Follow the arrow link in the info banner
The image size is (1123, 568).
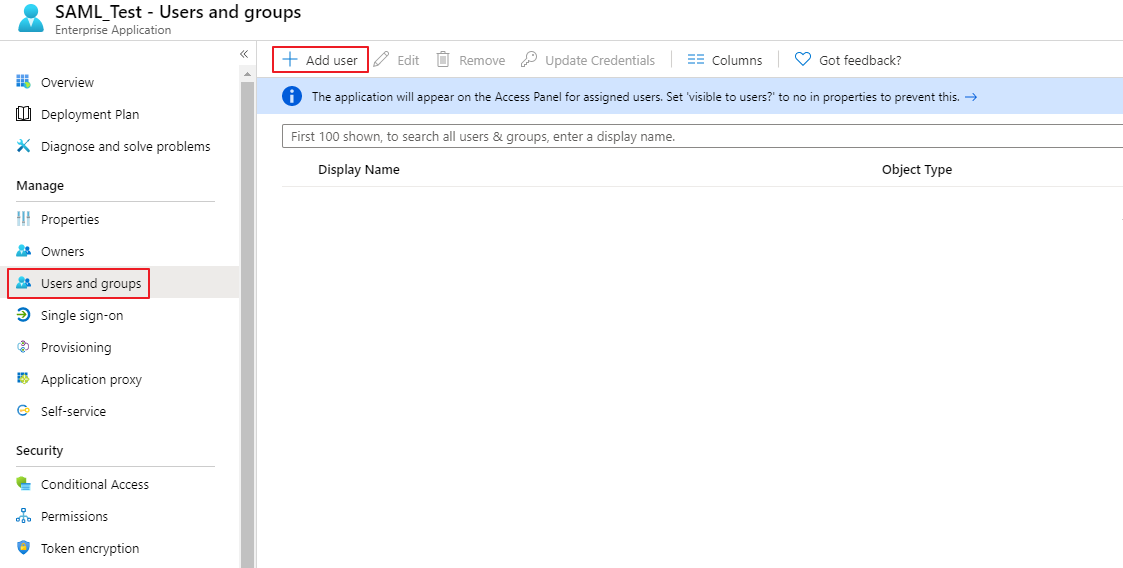pyautogui.click(x=970, y=97)
